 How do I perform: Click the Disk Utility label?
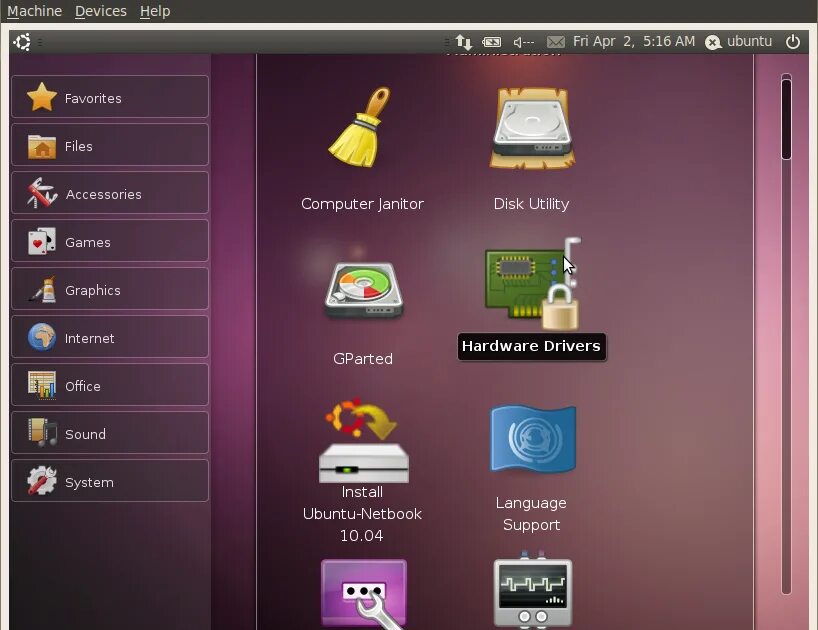point(531,204)
